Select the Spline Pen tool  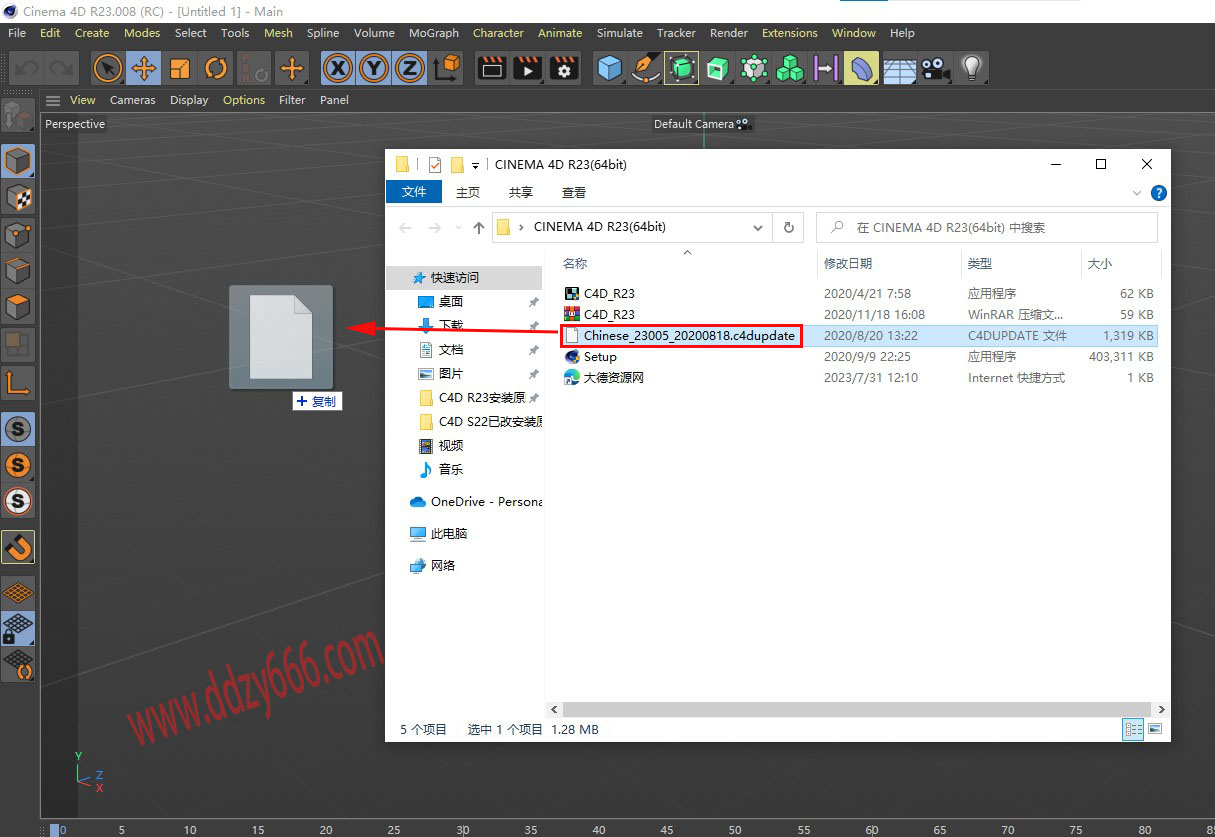point(646,68)
